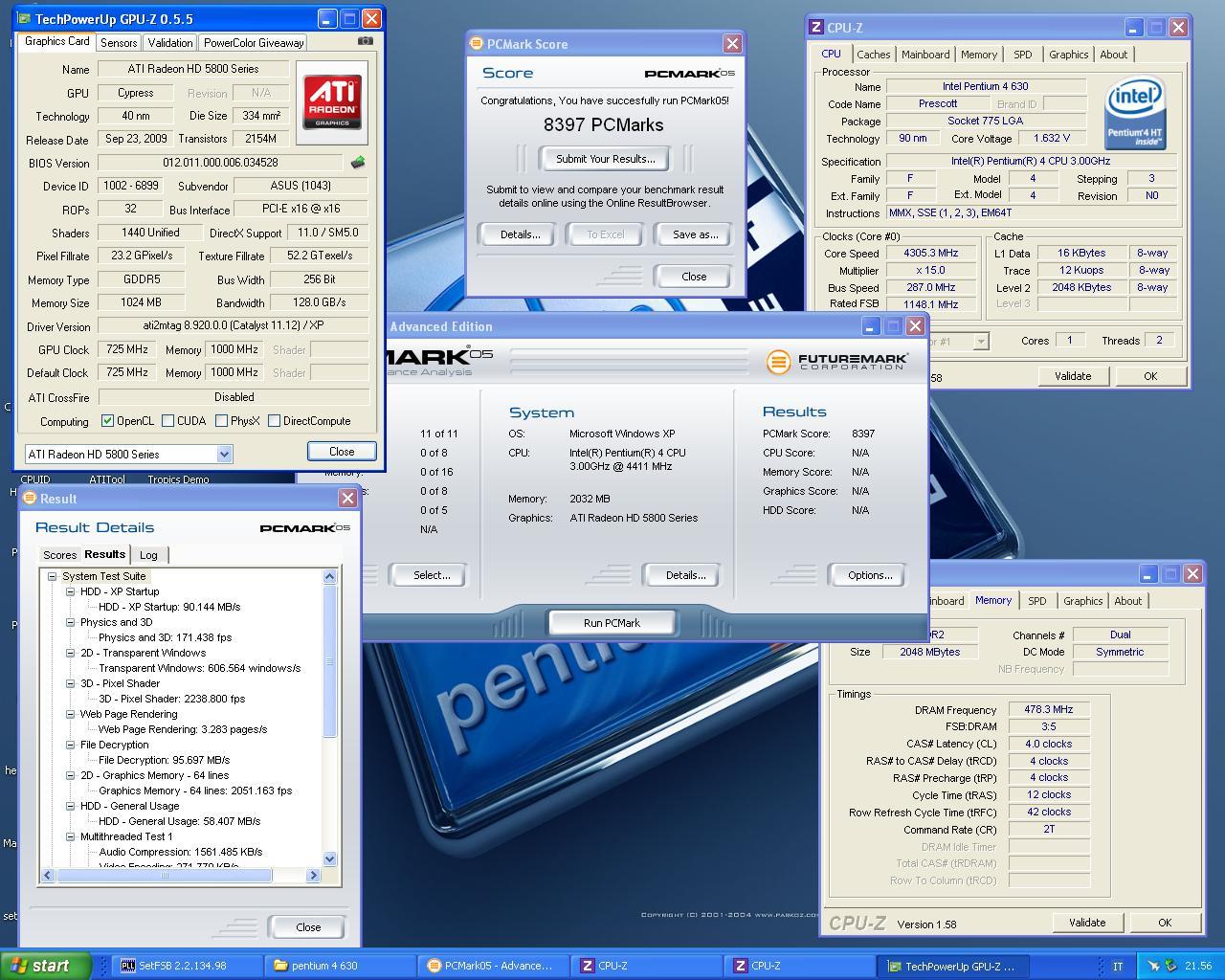1225x980 pixels.
Task: Switch to Caches tab in CPU-Z
Action: 873,55
